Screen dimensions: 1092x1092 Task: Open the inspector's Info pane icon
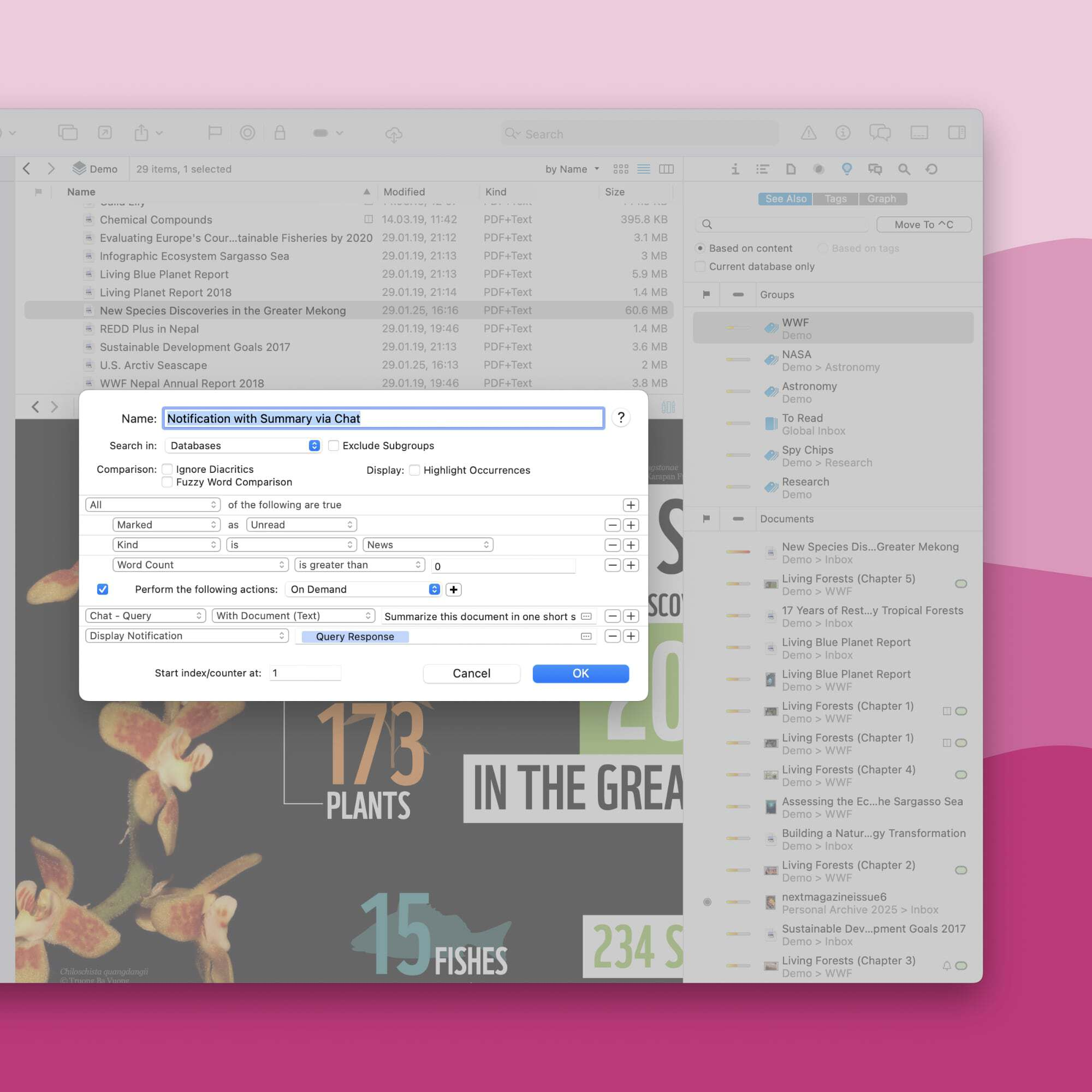[735, 169]
